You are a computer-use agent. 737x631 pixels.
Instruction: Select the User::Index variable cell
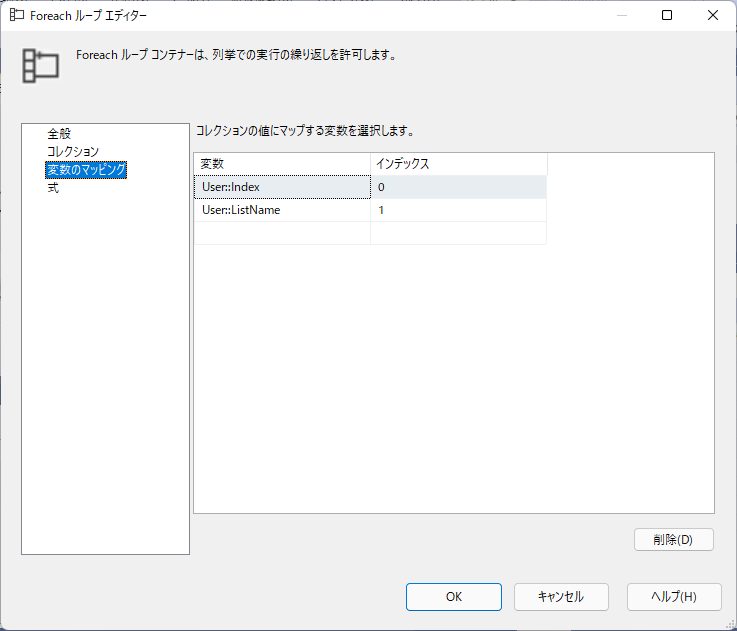[x=282, y=187]
